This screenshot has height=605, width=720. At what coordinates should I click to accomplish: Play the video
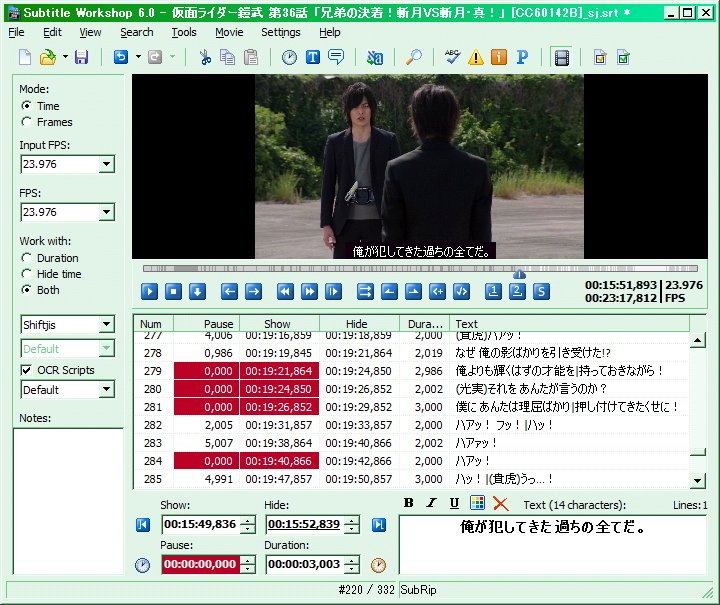(x=149, y=291)
